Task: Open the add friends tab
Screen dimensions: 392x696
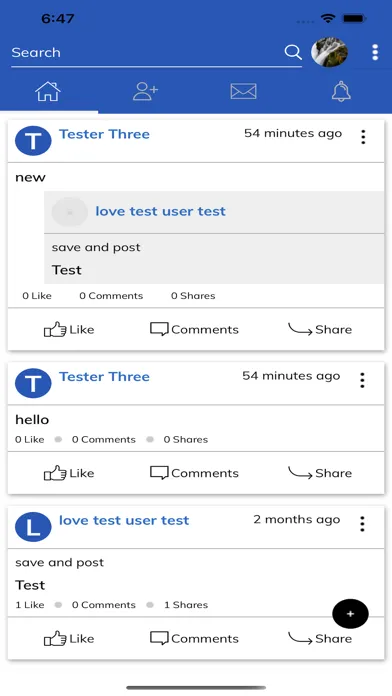Action: coord(145,91)
